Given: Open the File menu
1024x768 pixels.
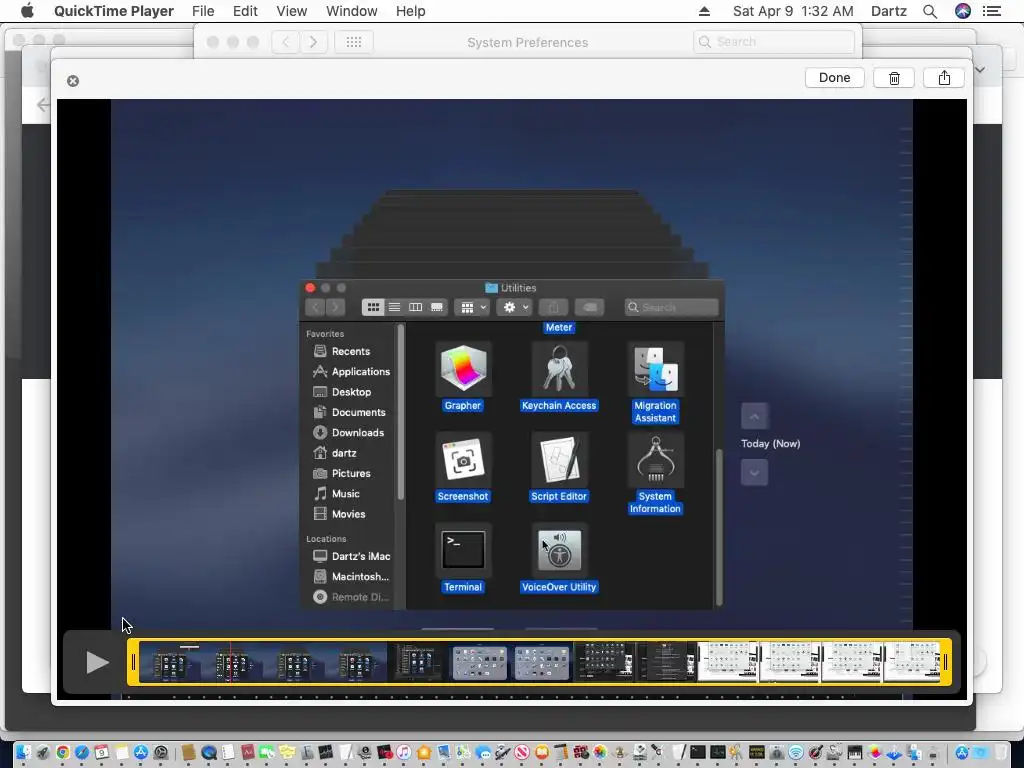Looking at the screenshot, I should [x=203, y=11].
